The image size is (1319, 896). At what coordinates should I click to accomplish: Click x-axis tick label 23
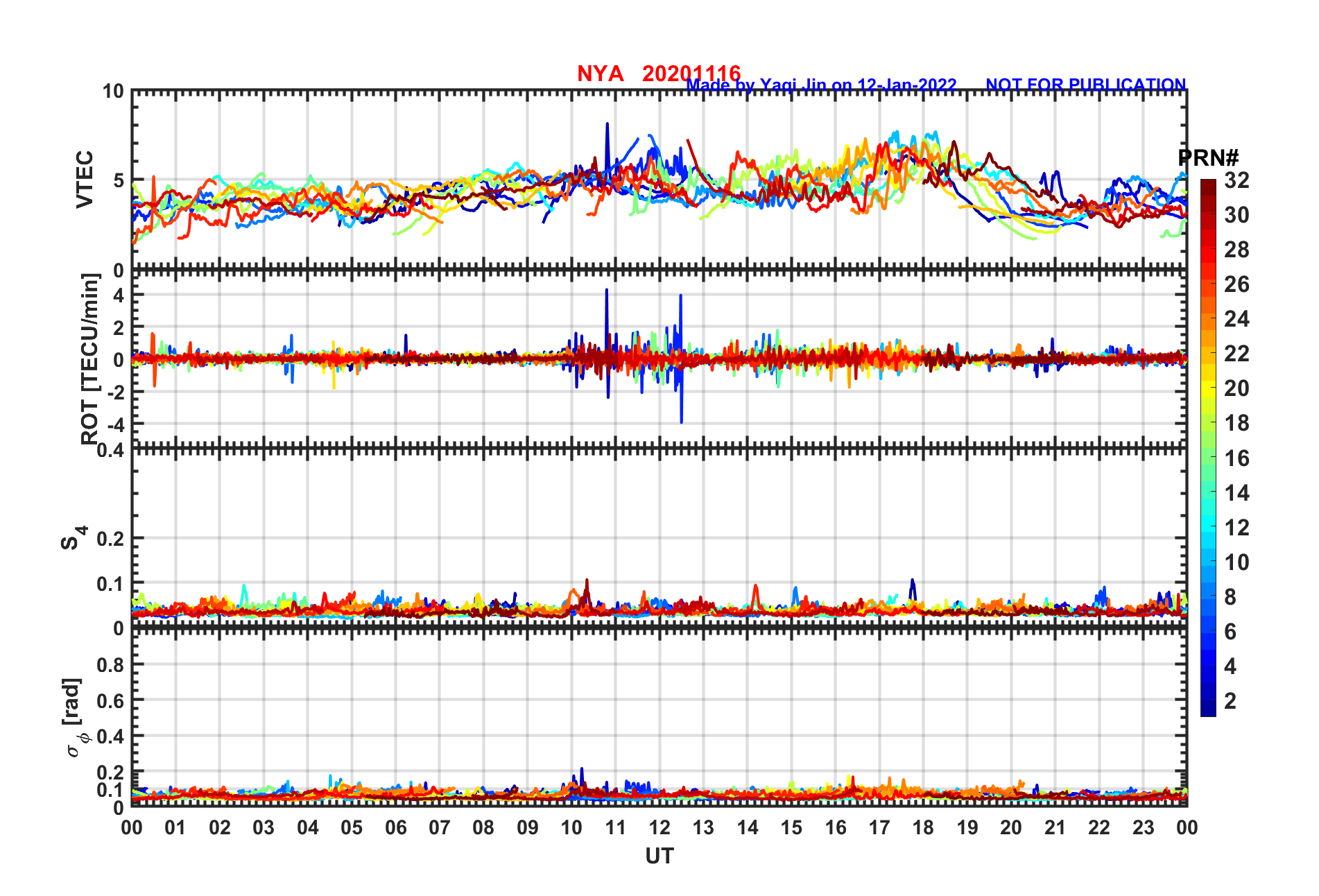(1143, 827)
